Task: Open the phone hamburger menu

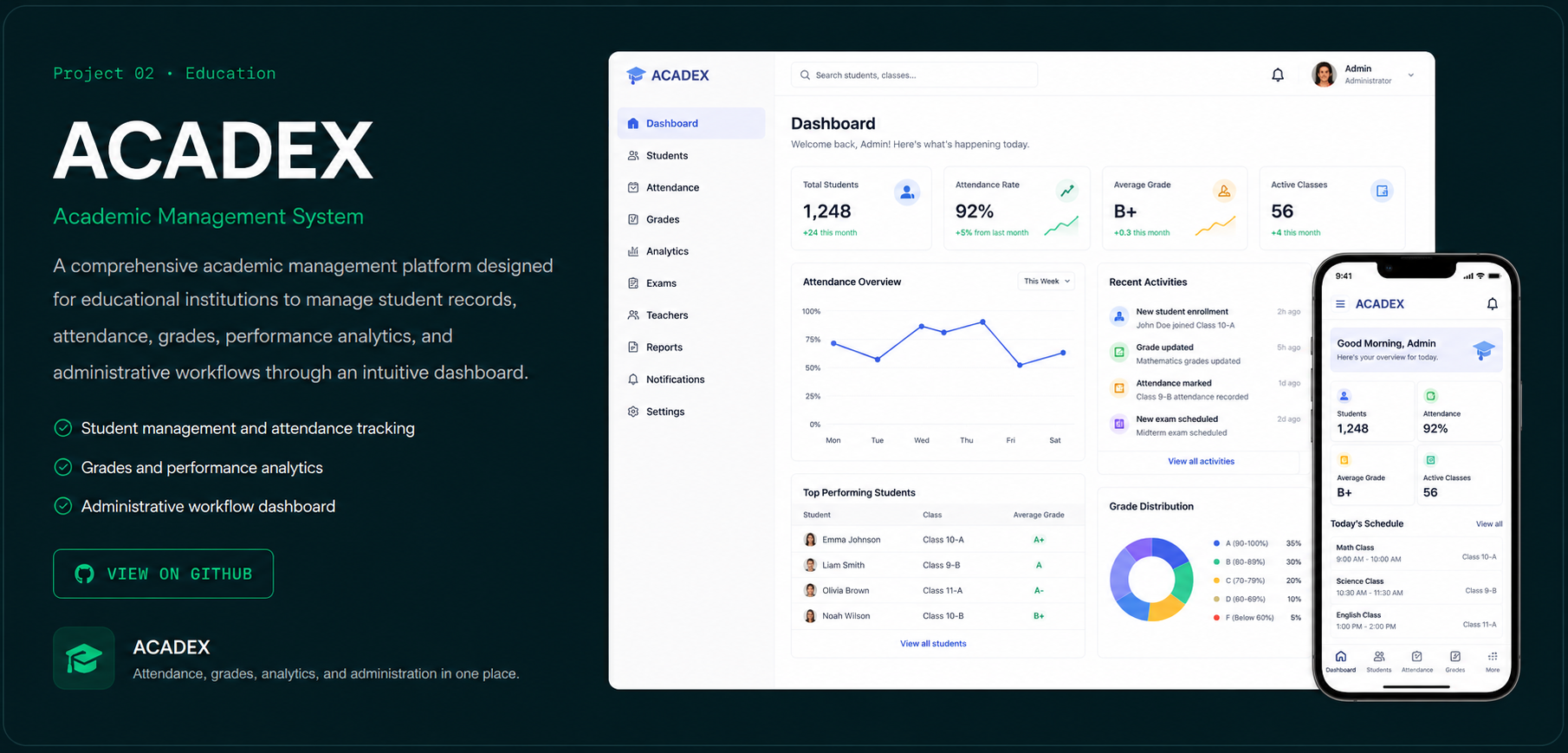Action: pyautogui.click(x=1340, y=304)
